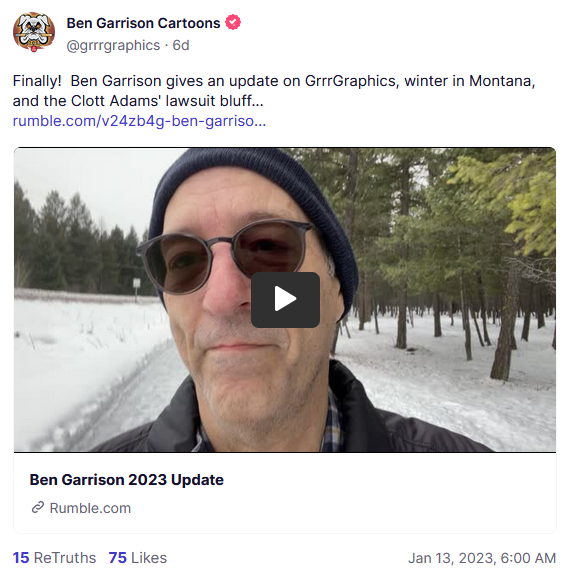Click the Rumble.com source label
The width and height of the screenshot is (571, 578).
point(90,508)
